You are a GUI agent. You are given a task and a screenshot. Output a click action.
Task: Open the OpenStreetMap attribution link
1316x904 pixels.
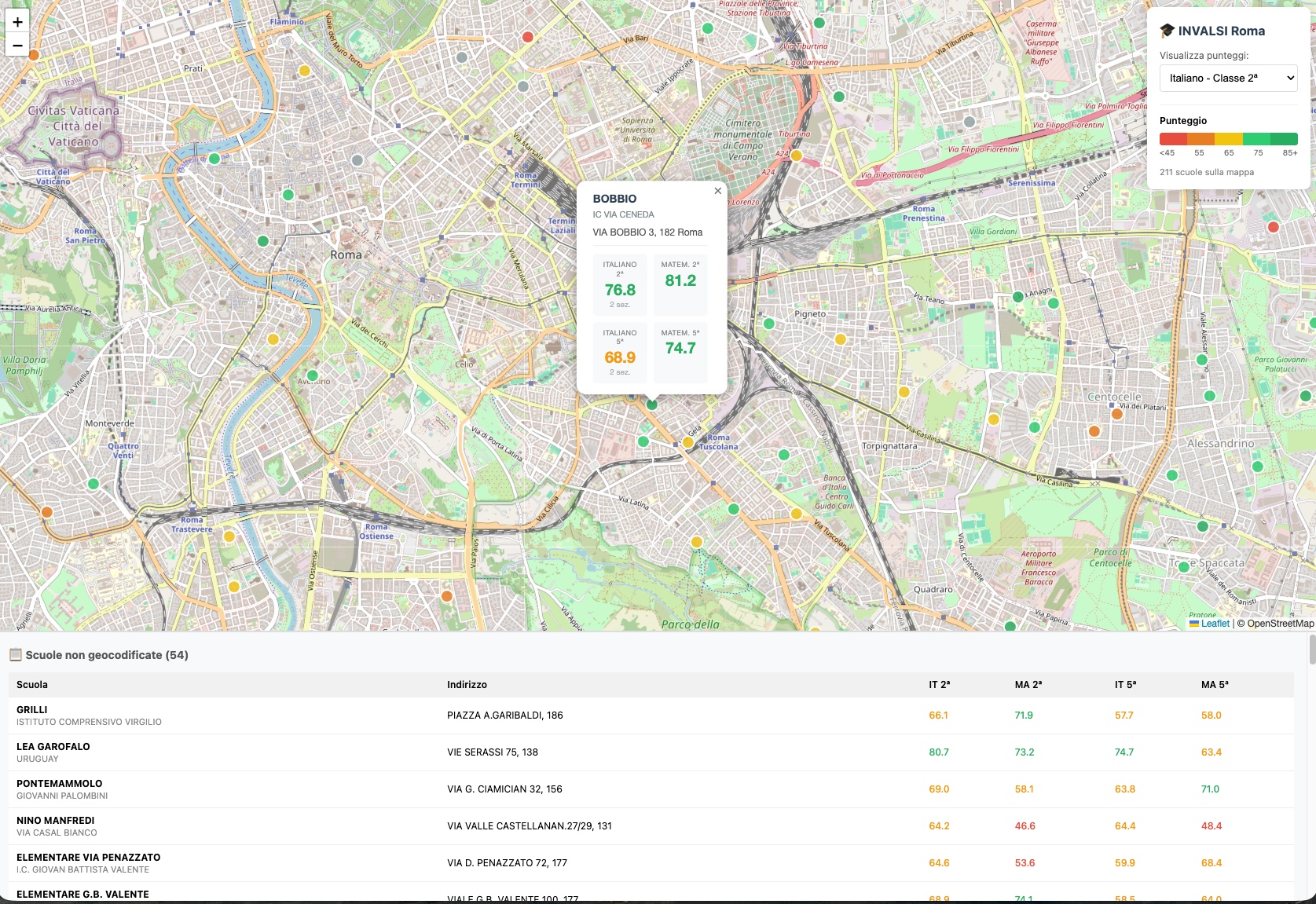click(x=1280, y=624)
